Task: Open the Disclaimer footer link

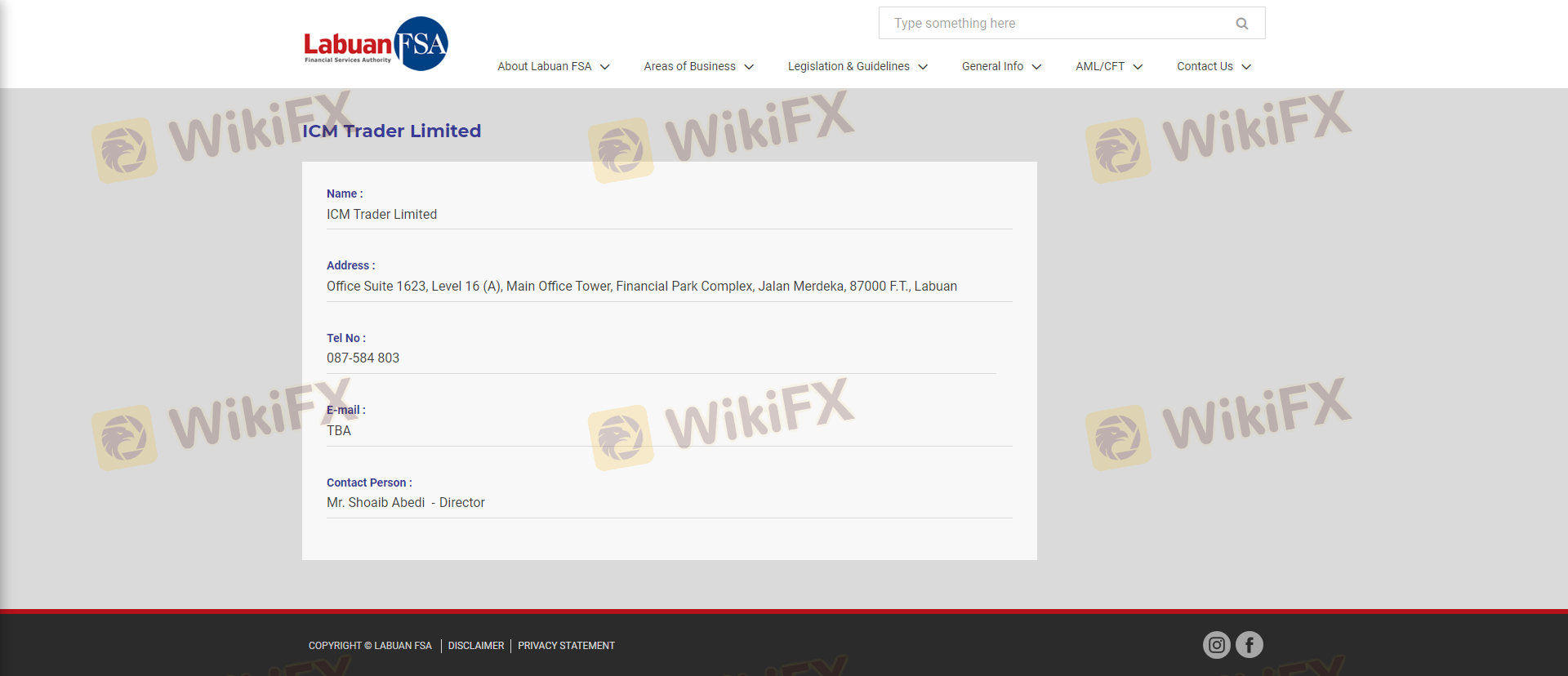Action: point(476,646)
